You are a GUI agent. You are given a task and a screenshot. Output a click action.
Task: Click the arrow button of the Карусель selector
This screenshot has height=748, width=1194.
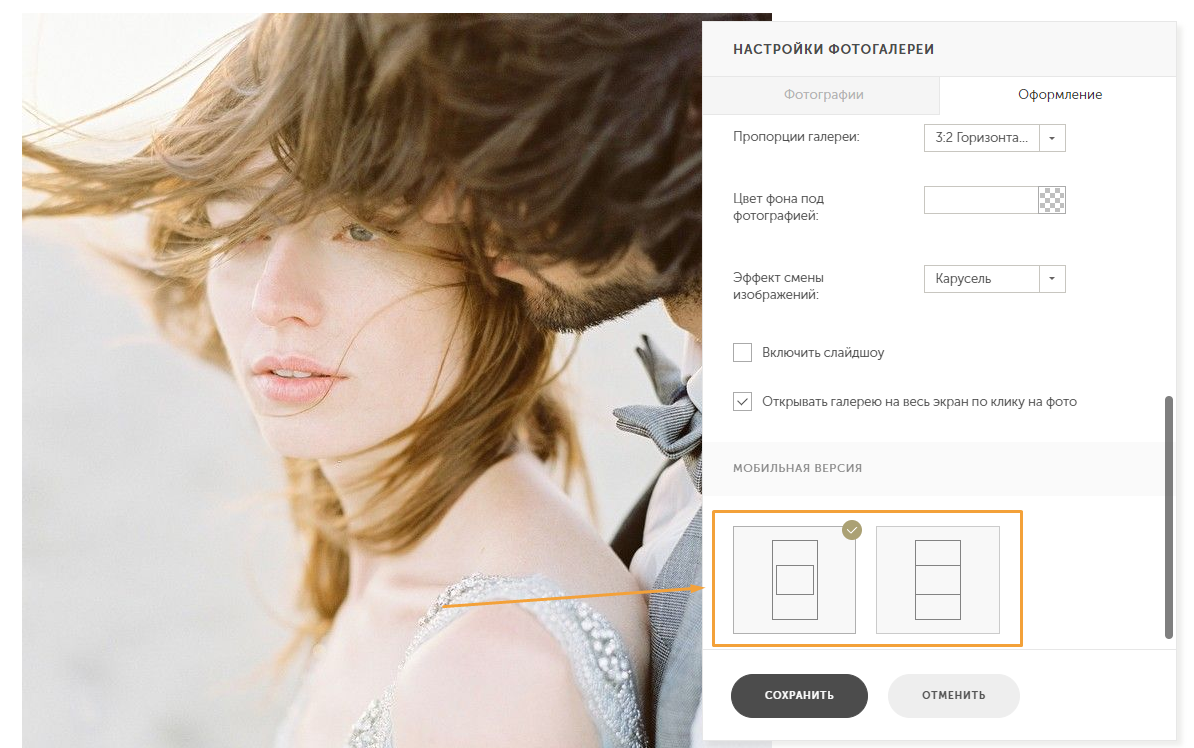(1052, 279)
